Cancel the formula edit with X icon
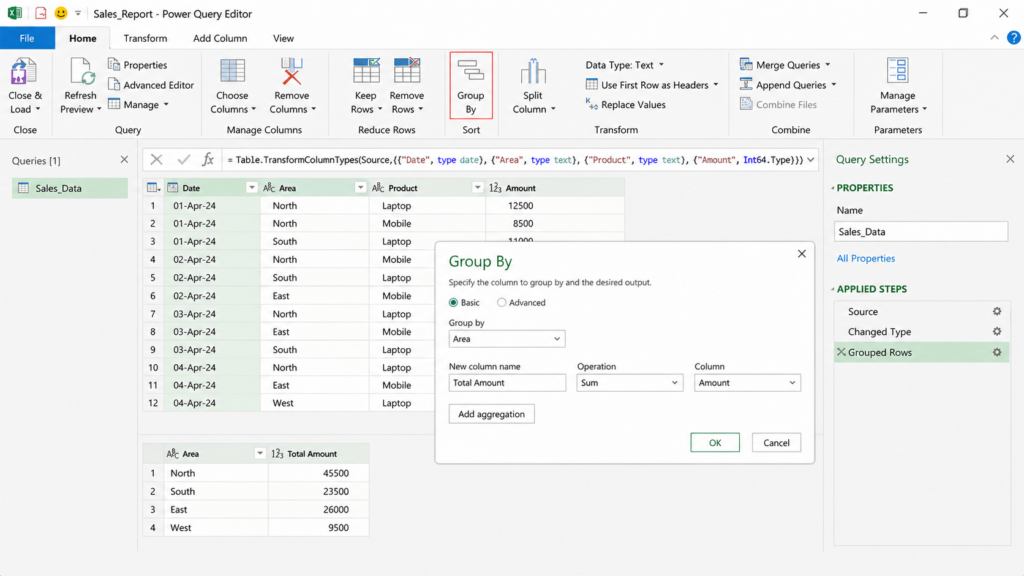 (156, 159)
